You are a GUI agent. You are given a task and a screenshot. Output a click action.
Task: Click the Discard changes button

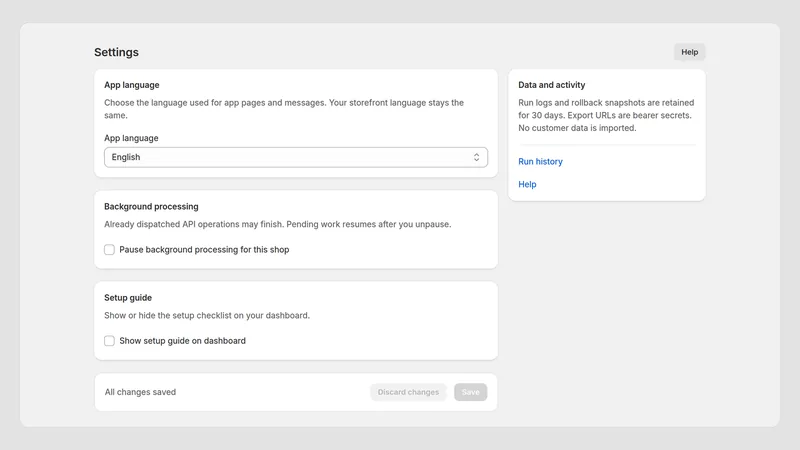[x=408, y=392]
